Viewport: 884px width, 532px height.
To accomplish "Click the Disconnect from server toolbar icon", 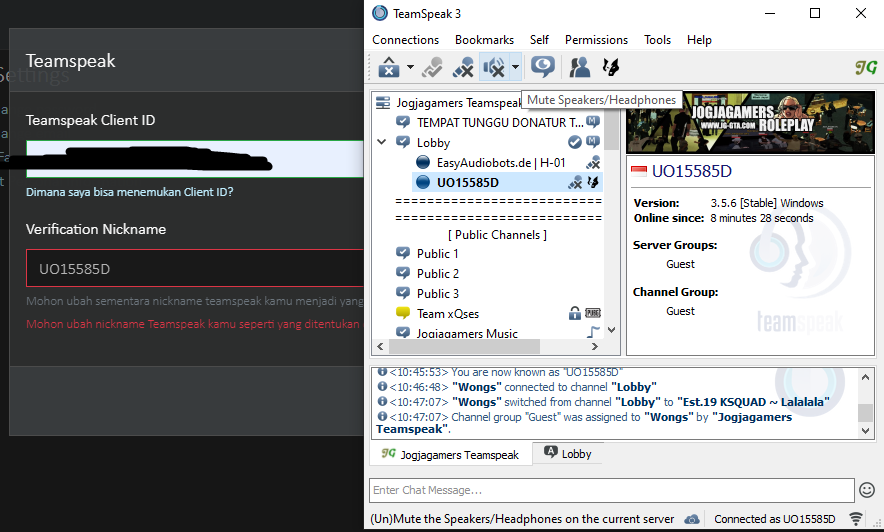I will 388,67.
